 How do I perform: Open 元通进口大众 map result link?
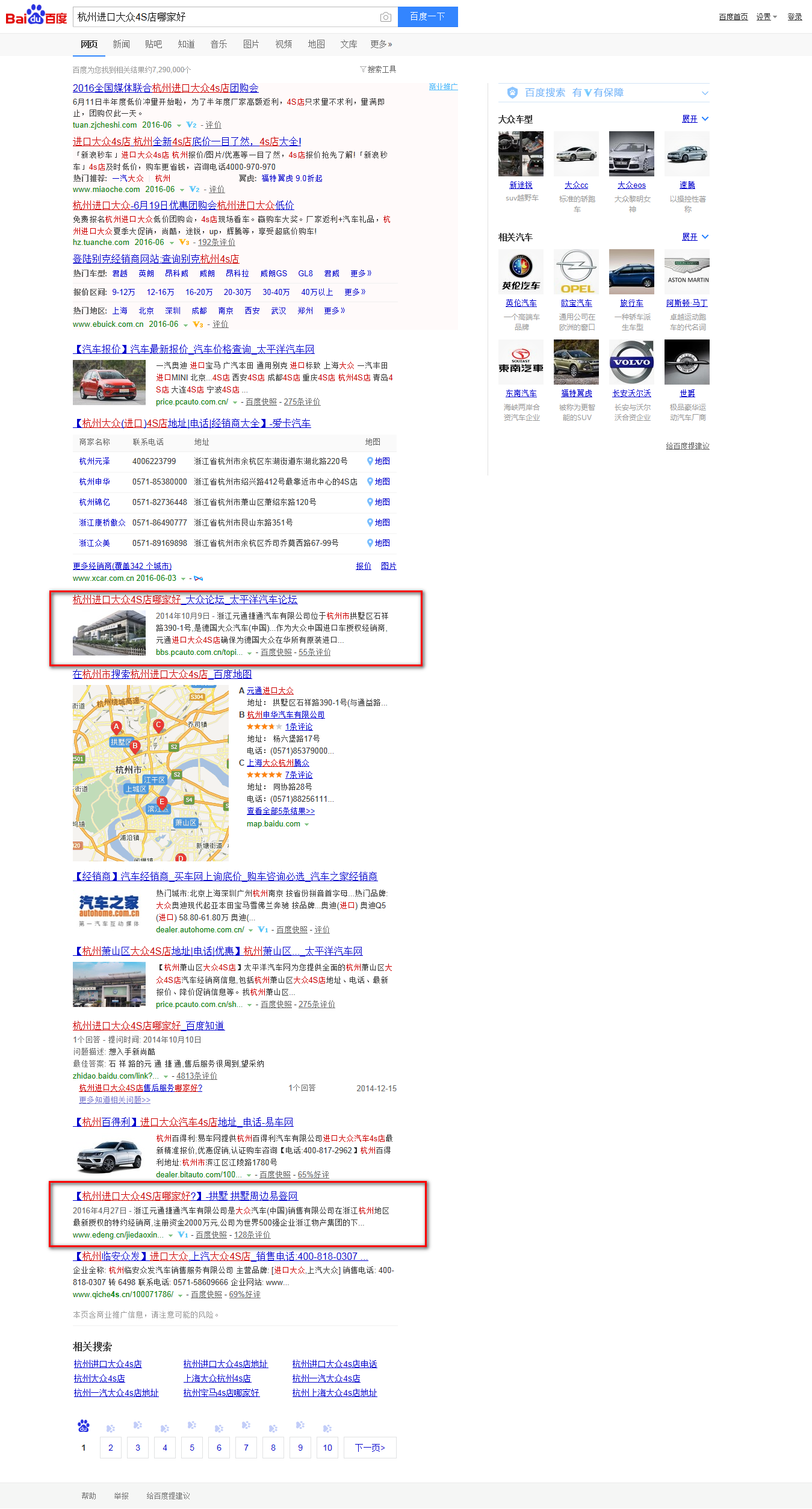(270, 690)
